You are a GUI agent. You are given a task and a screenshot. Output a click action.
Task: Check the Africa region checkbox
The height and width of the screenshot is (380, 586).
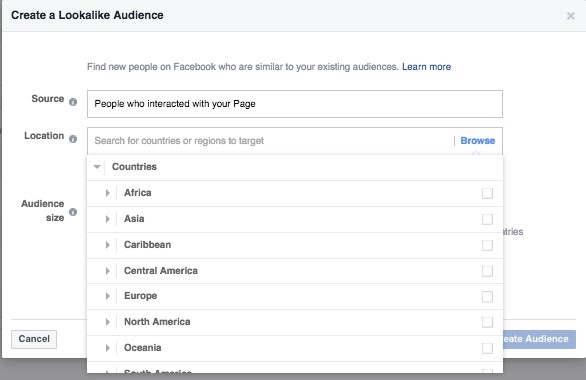487,193
